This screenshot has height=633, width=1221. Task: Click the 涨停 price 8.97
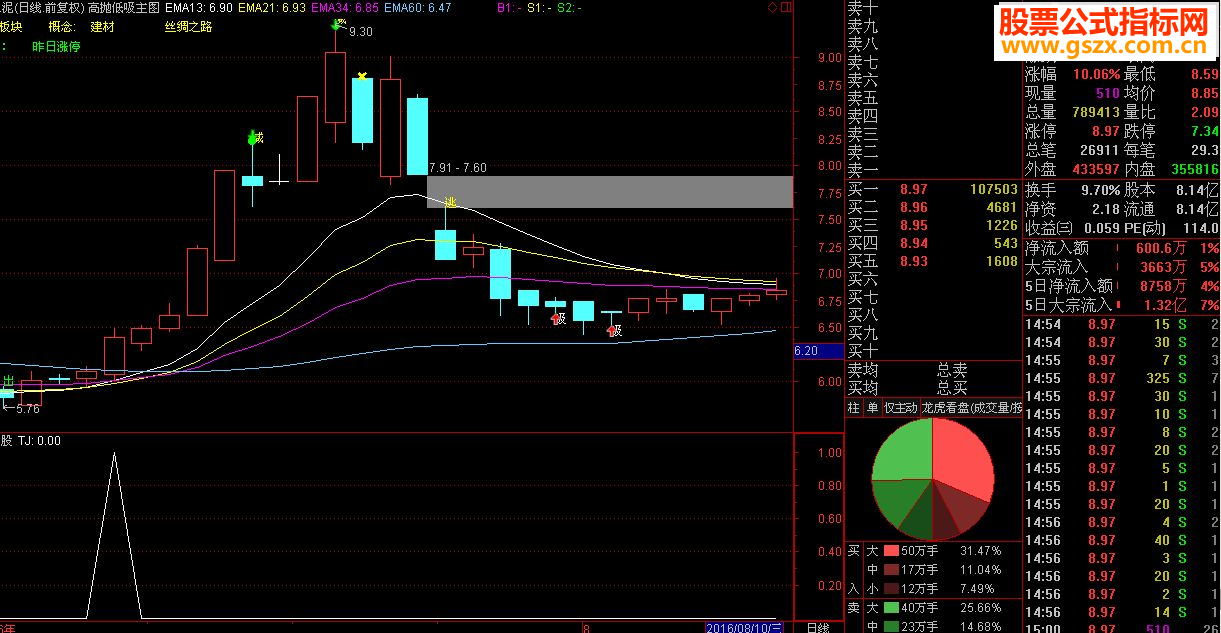(x=1105, y=131)
